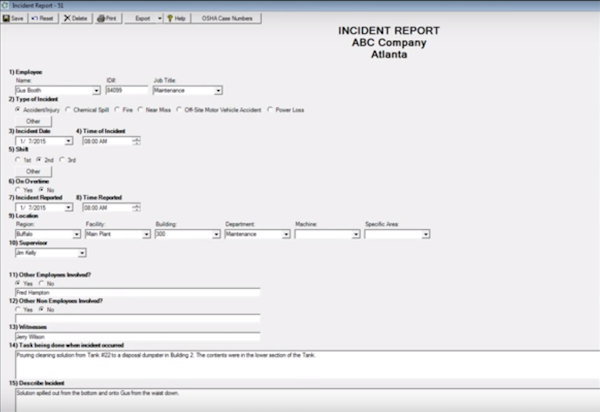The image size is (600, 412).
Task: Open the Machine dropdown
Action: click(356, 234)
